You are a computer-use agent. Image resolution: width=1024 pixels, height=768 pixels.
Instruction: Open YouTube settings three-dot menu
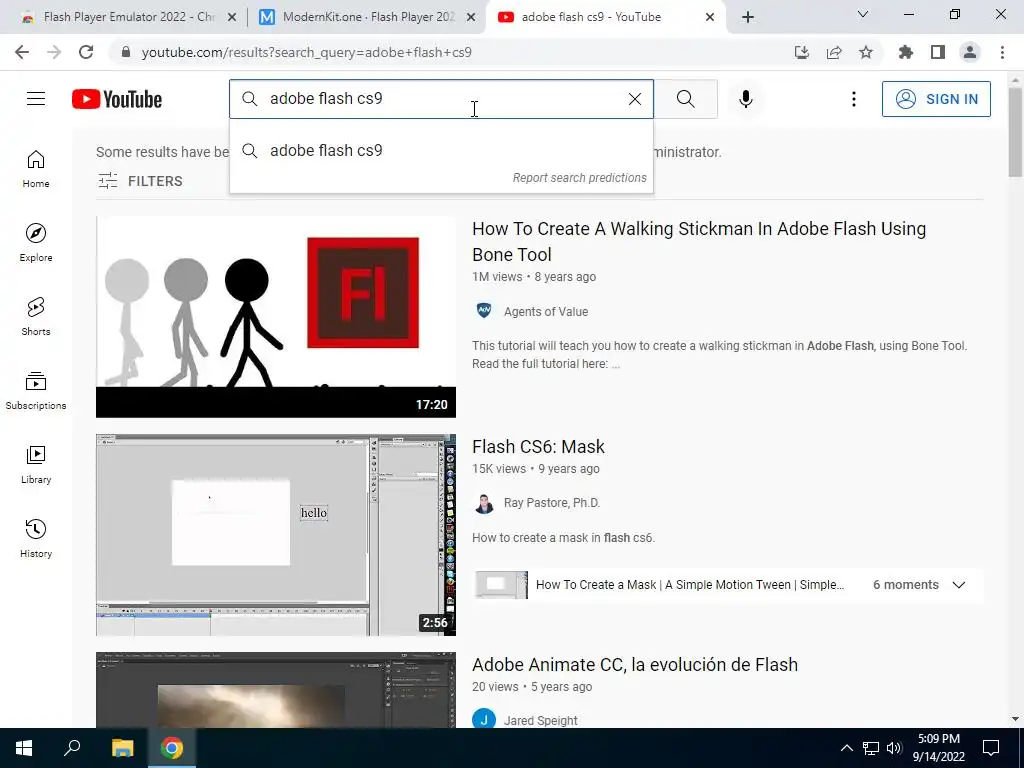[854, 99]
